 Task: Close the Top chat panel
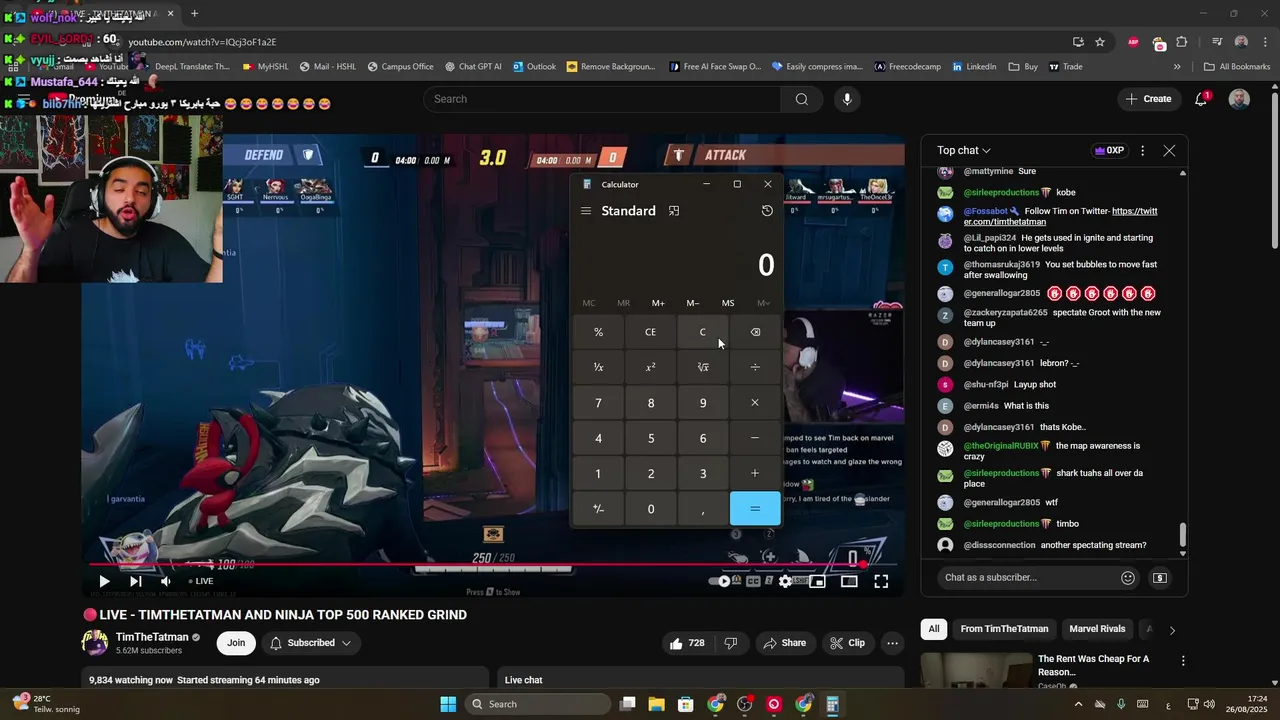(1169, 150)
